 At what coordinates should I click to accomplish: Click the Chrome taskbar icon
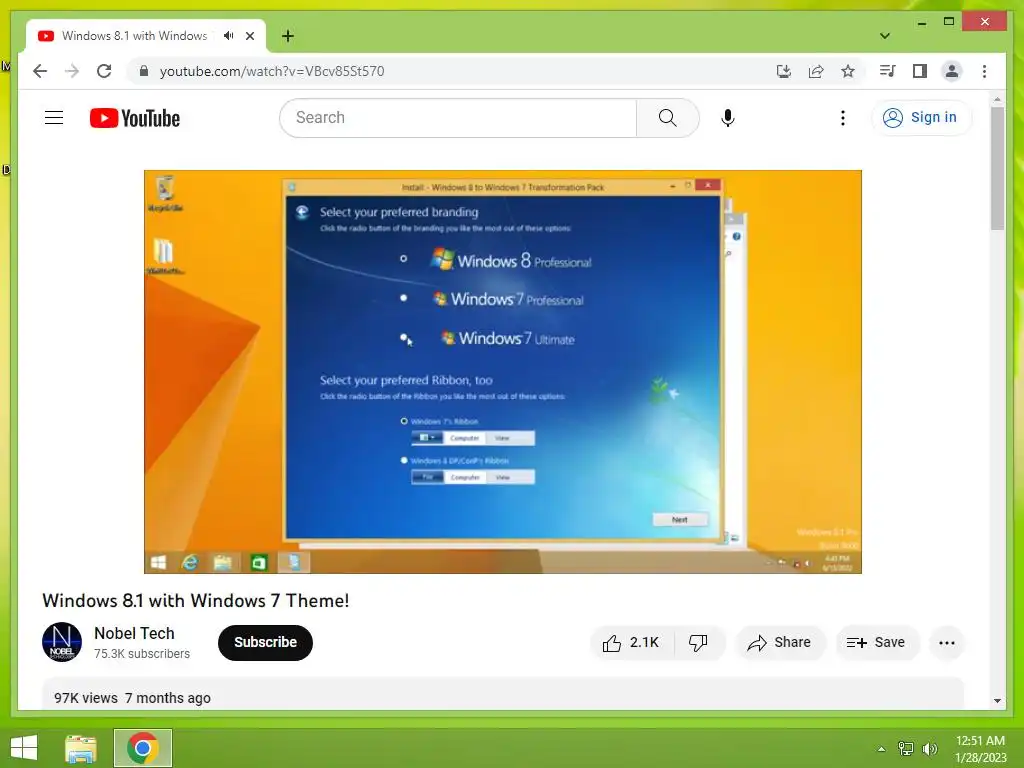click(x=143, y=748)
